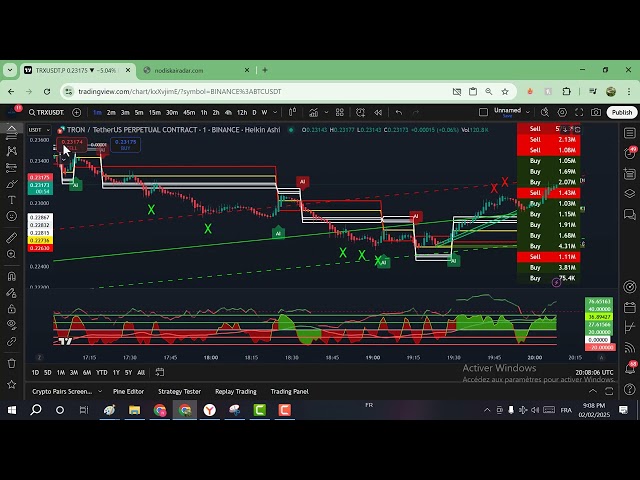Select the 12h timeframe

[242, 112]
